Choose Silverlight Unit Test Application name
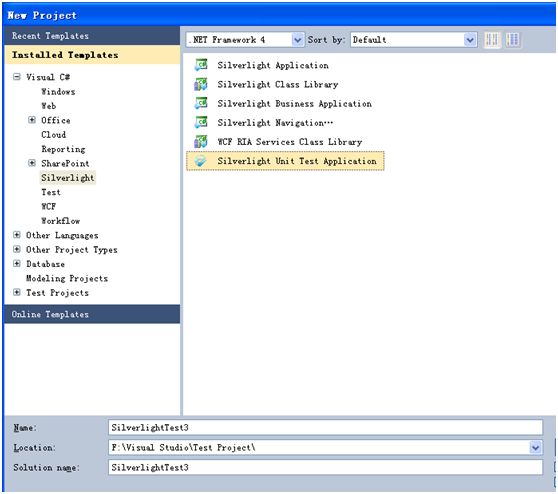The height and width of the screenshot is (494, 558). [297, 161]
